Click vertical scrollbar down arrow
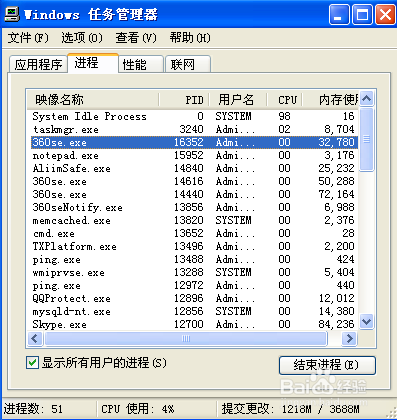Screen dimensions: 397x420 tap(367, 322)
